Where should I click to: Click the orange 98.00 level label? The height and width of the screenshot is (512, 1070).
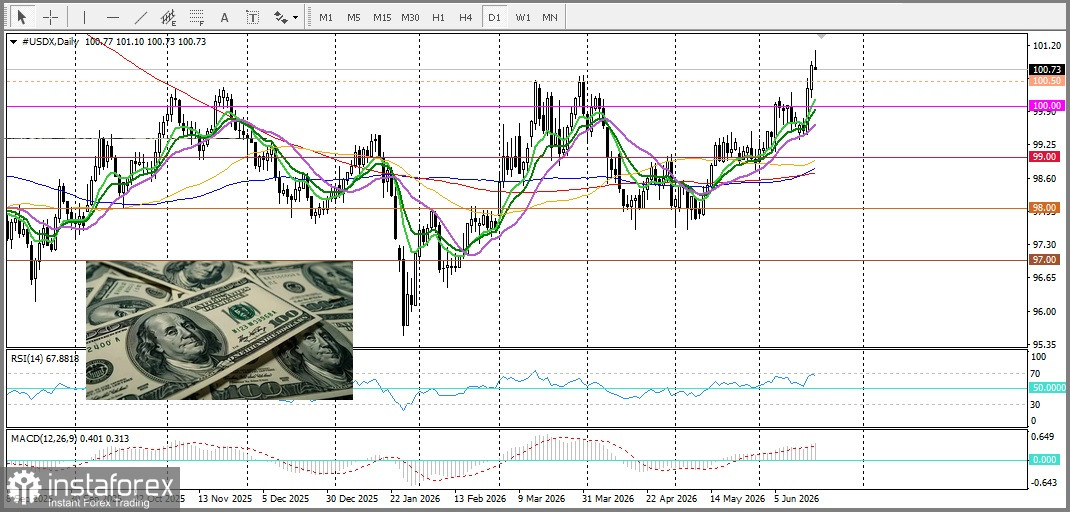[1047, 208]
